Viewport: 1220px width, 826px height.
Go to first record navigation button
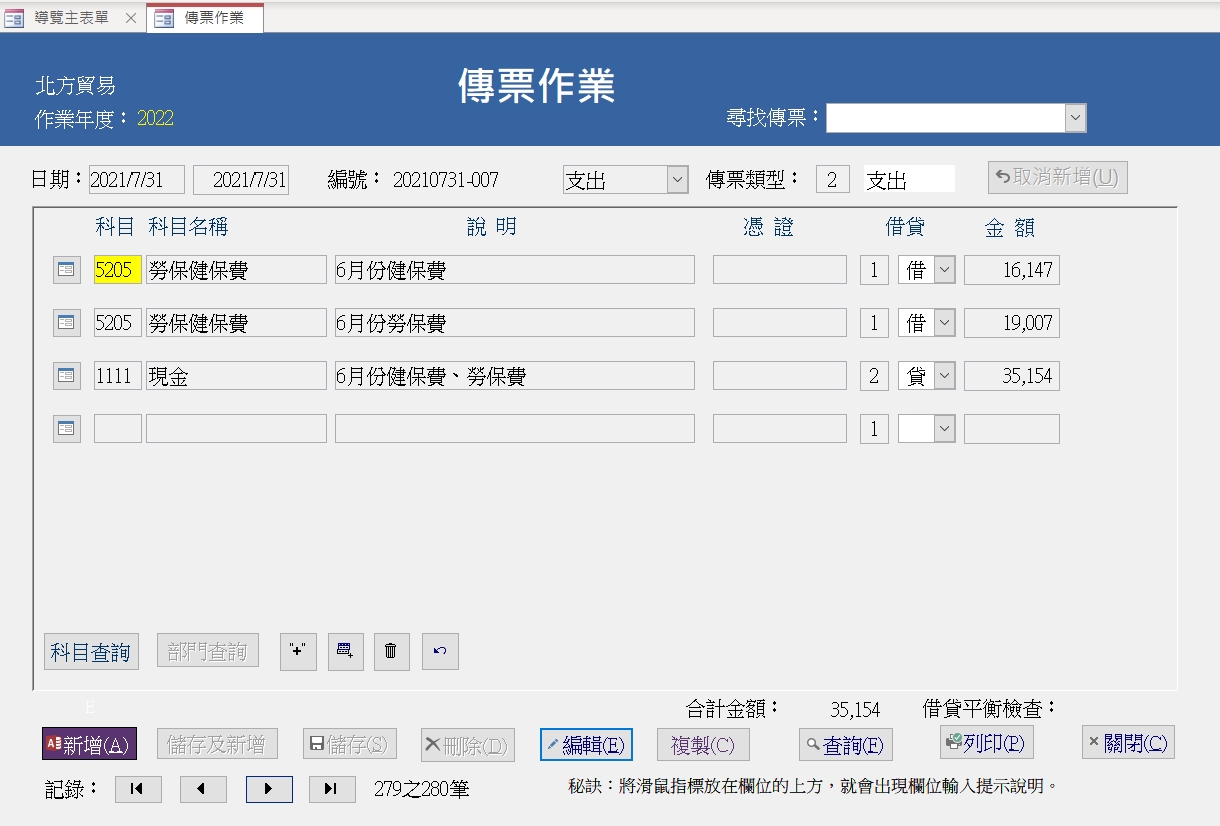[138, 789]
